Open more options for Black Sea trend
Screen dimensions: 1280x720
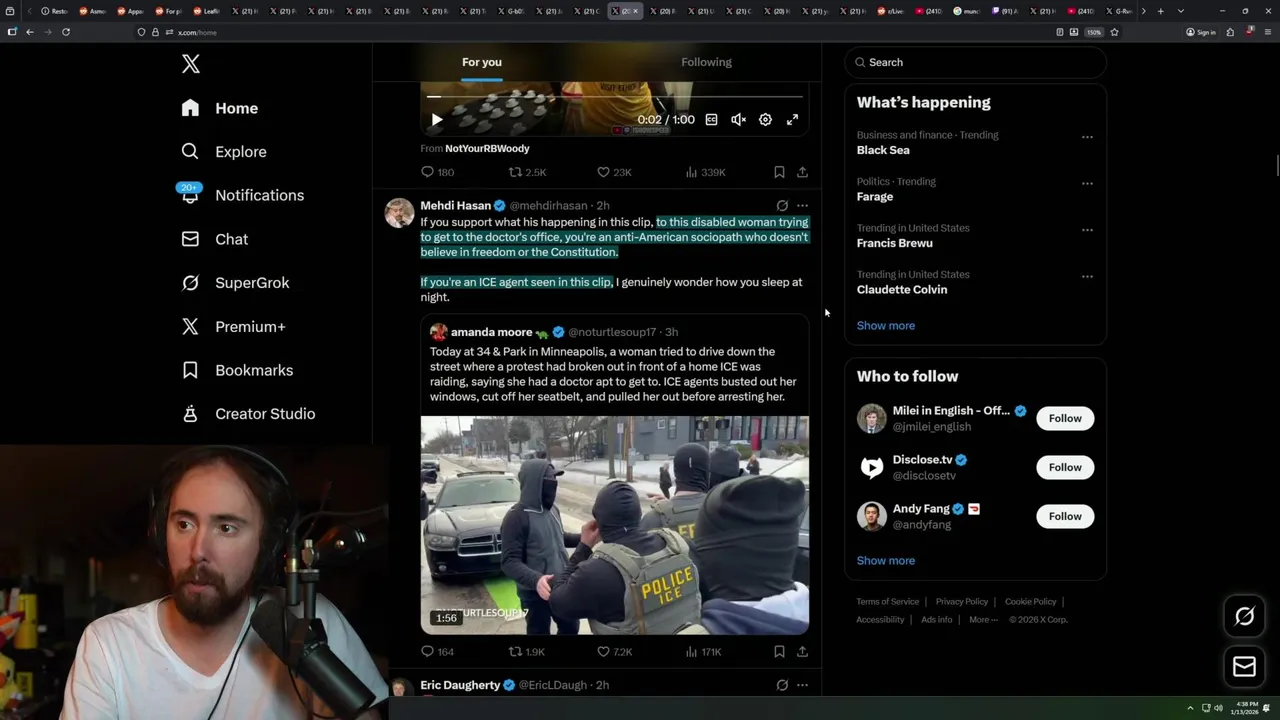pyautogui.click(x=1087, y=137)
